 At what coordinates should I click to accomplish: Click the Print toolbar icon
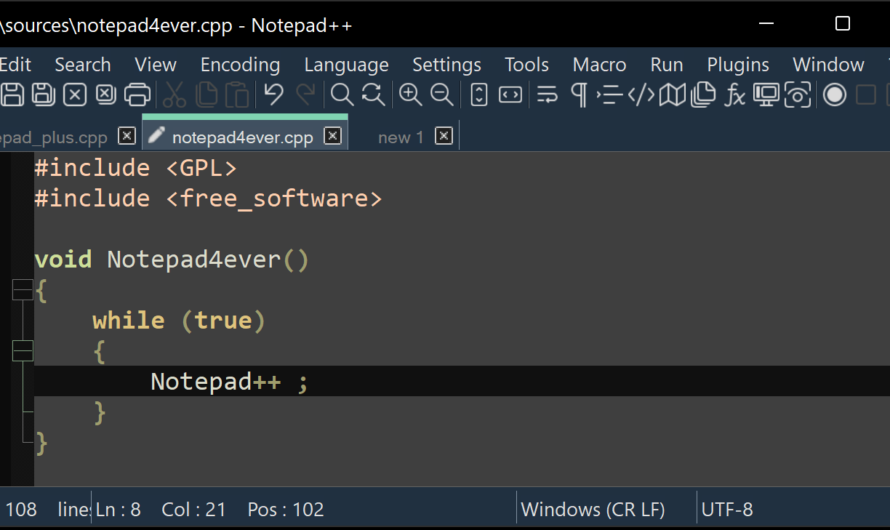(x=137, y=95)
